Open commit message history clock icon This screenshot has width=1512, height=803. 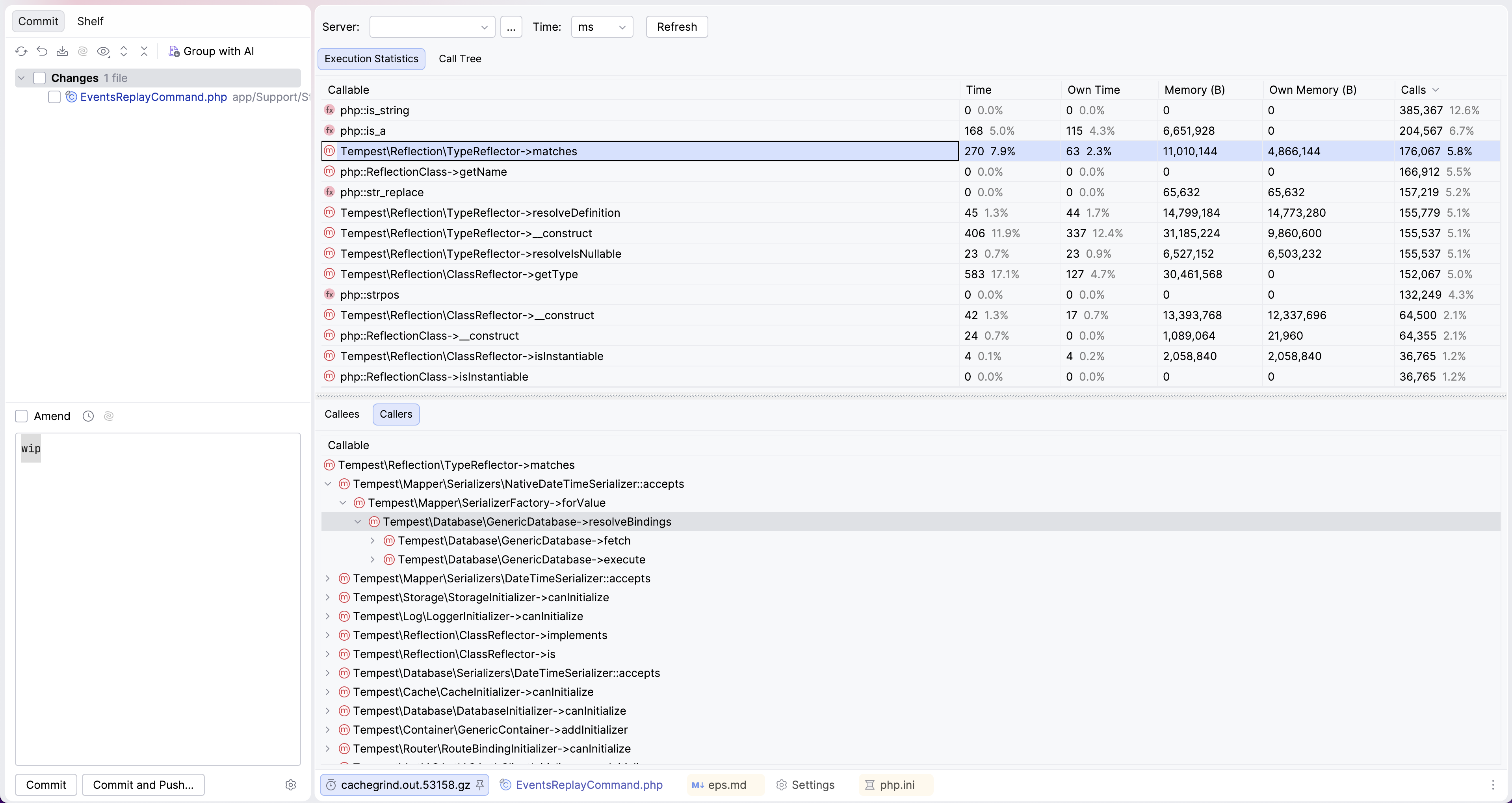[x=88, y=416]
